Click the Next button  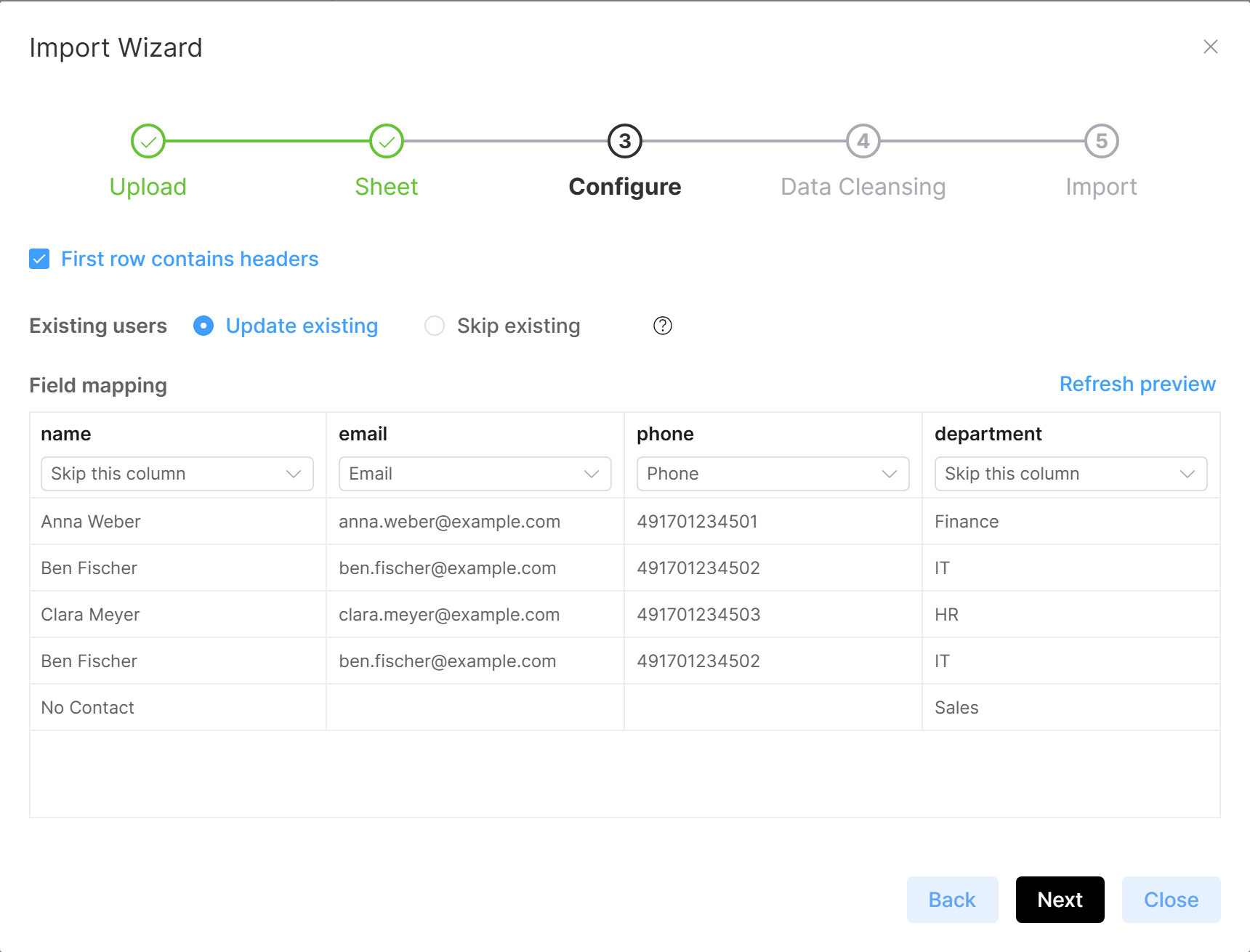pyautogui.click(x=1060, y=900)
